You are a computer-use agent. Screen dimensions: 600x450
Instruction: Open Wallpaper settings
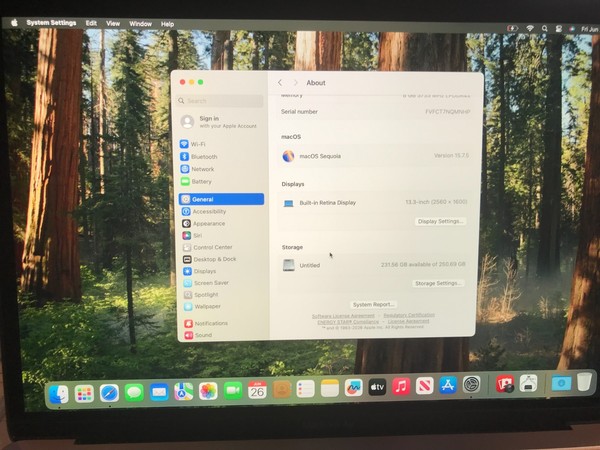pyautogui.click(x=202, y=307)
